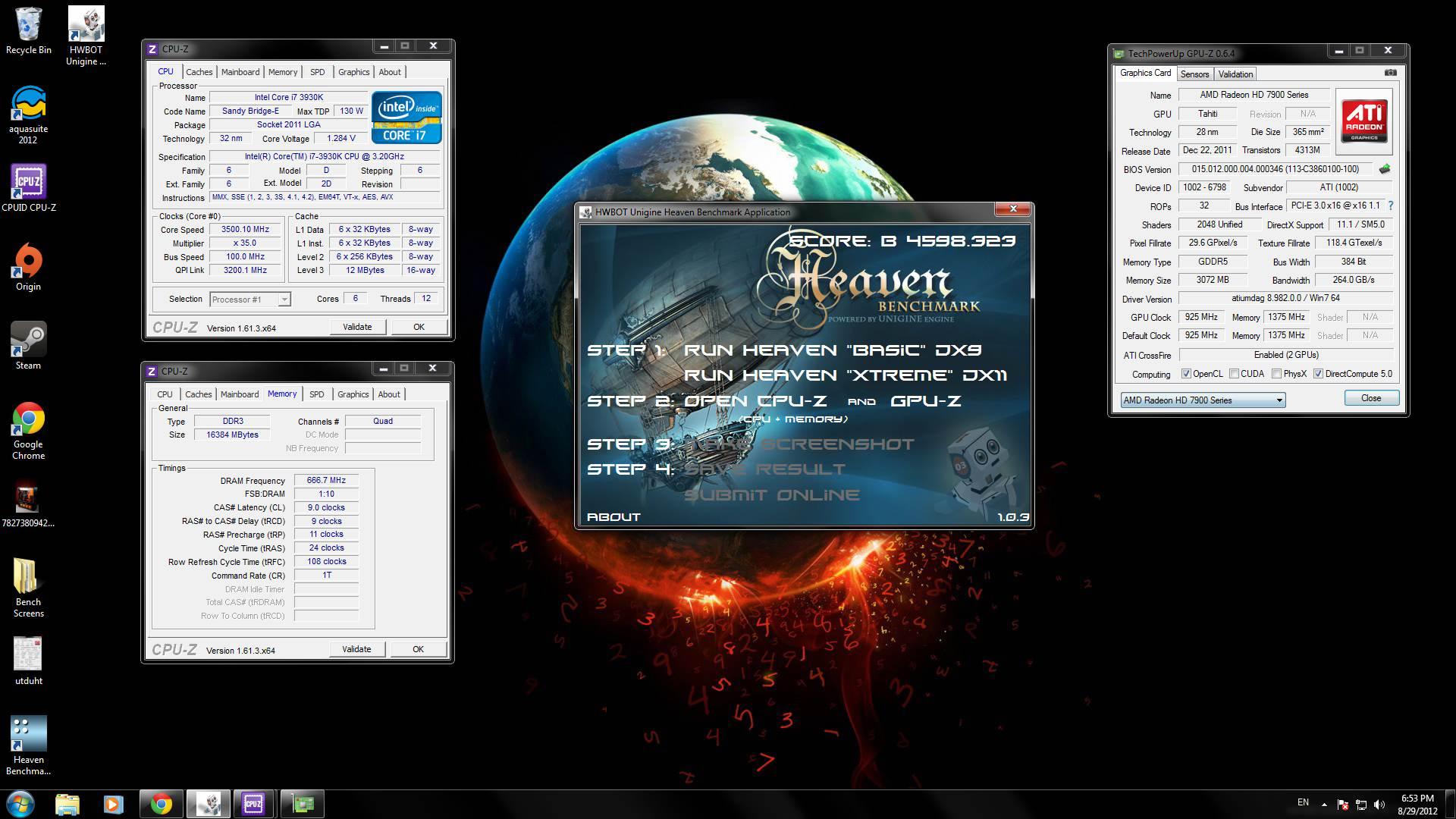Image resolution: width=1456 pixels, height=819 pixels.
Task: Click the network tray icon
Action: point(1361,804)
